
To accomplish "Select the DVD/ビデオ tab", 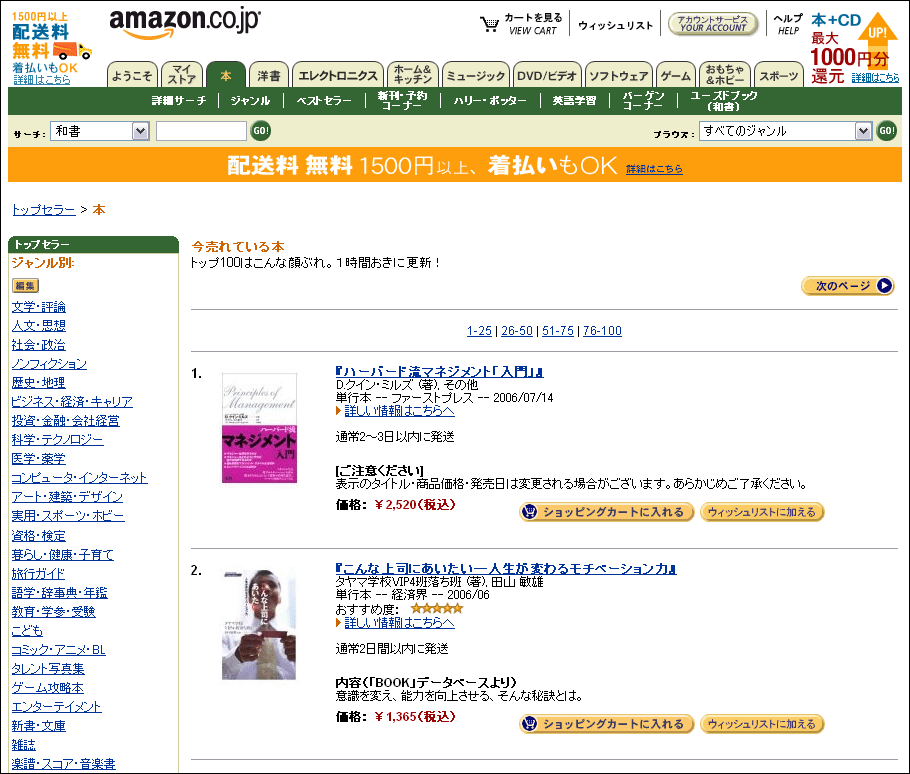I will [547, 75].
